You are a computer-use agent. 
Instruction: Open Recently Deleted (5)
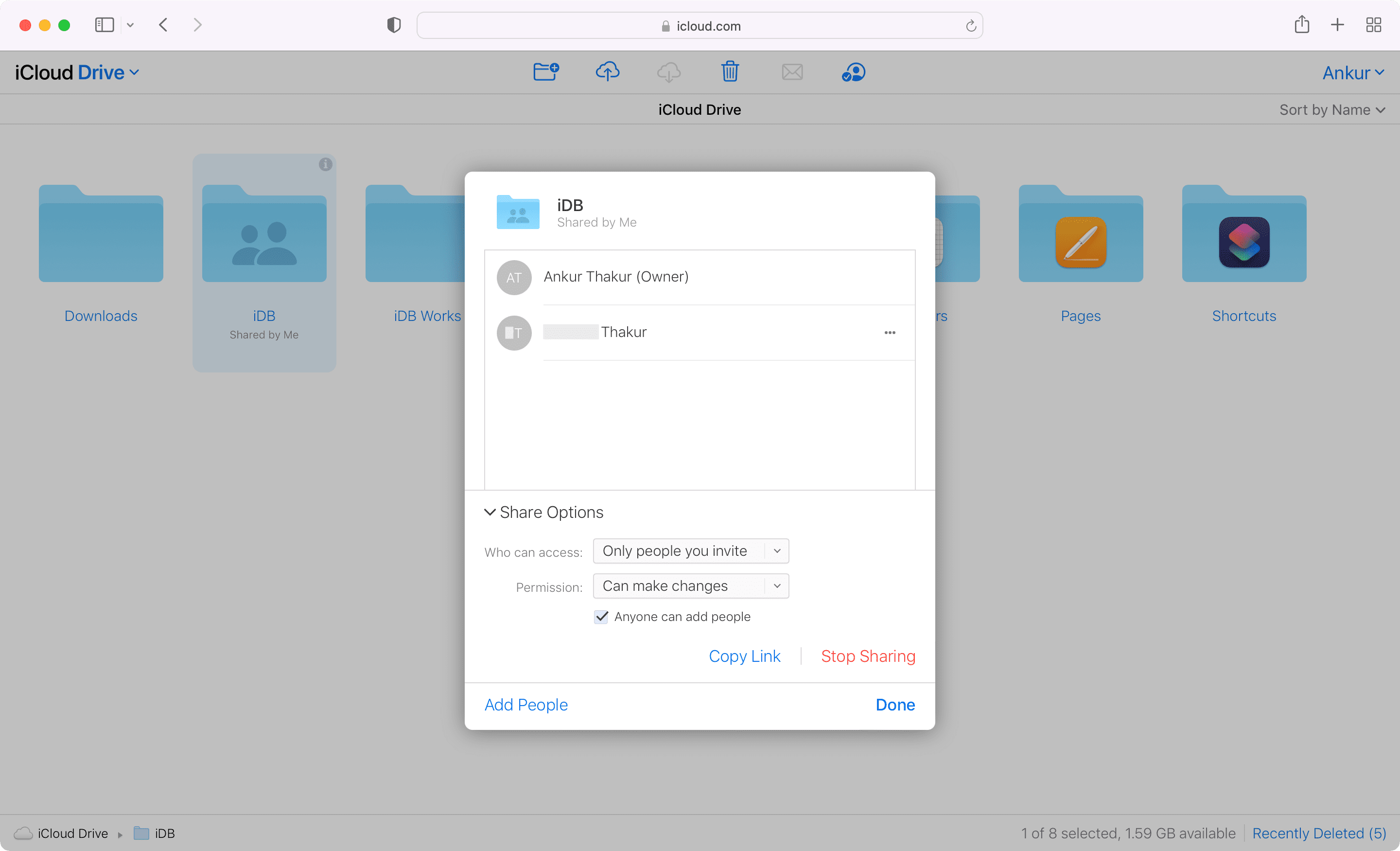click(1319, 833)
